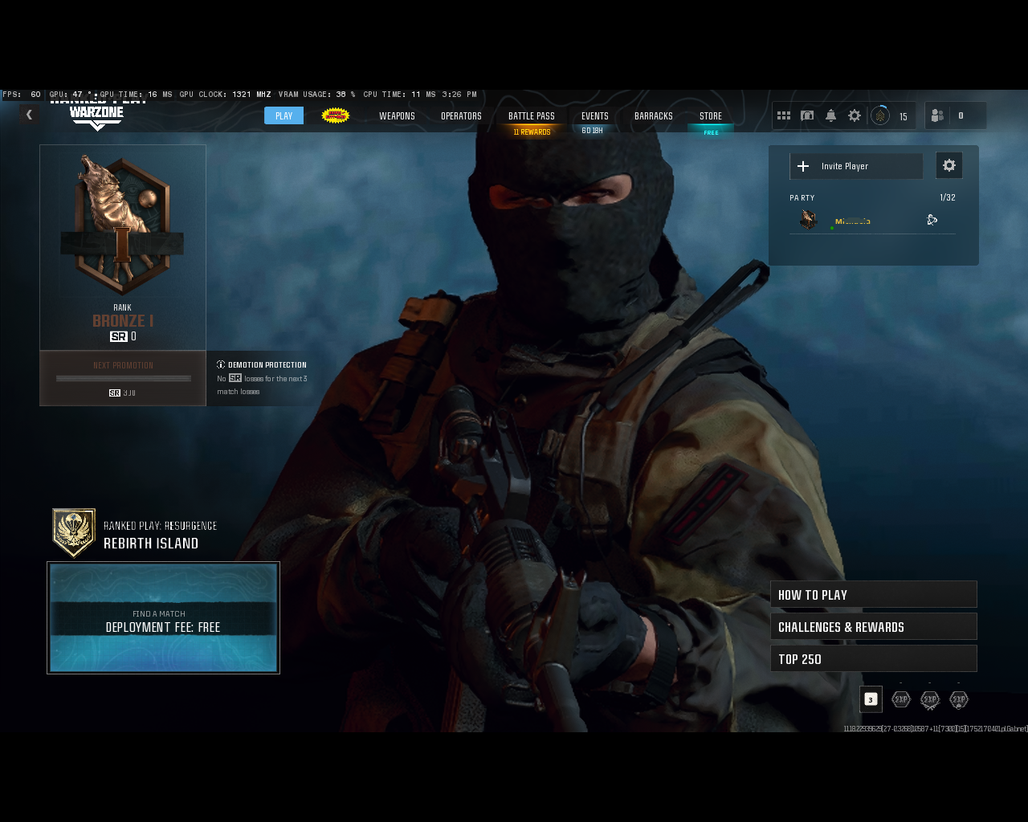Click the 'REBIRTH ISLAND' mode title
1028x822 pixels.
[151, 543]
